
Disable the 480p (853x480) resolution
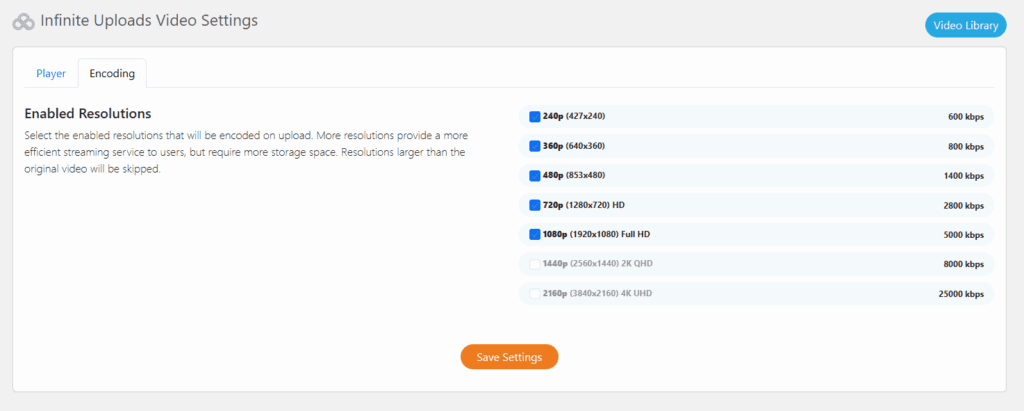coord(534,175)
